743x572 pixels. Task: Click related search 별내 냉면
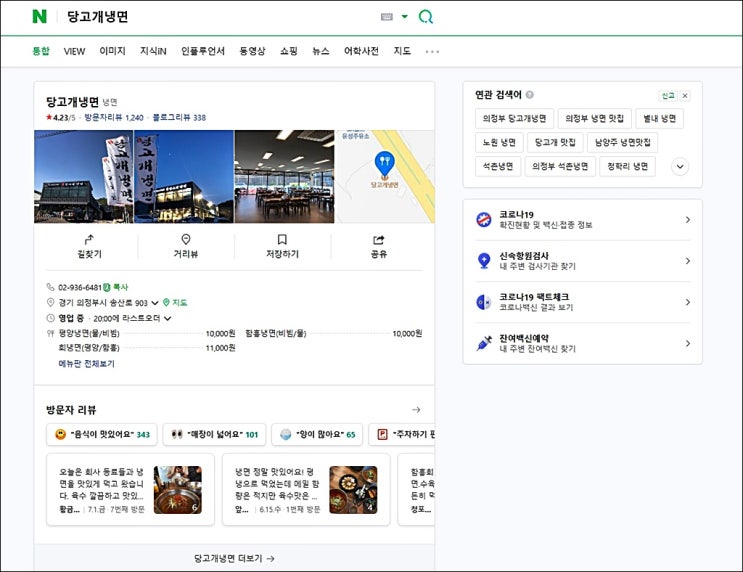pyautogui.click(x=659, y=118)
